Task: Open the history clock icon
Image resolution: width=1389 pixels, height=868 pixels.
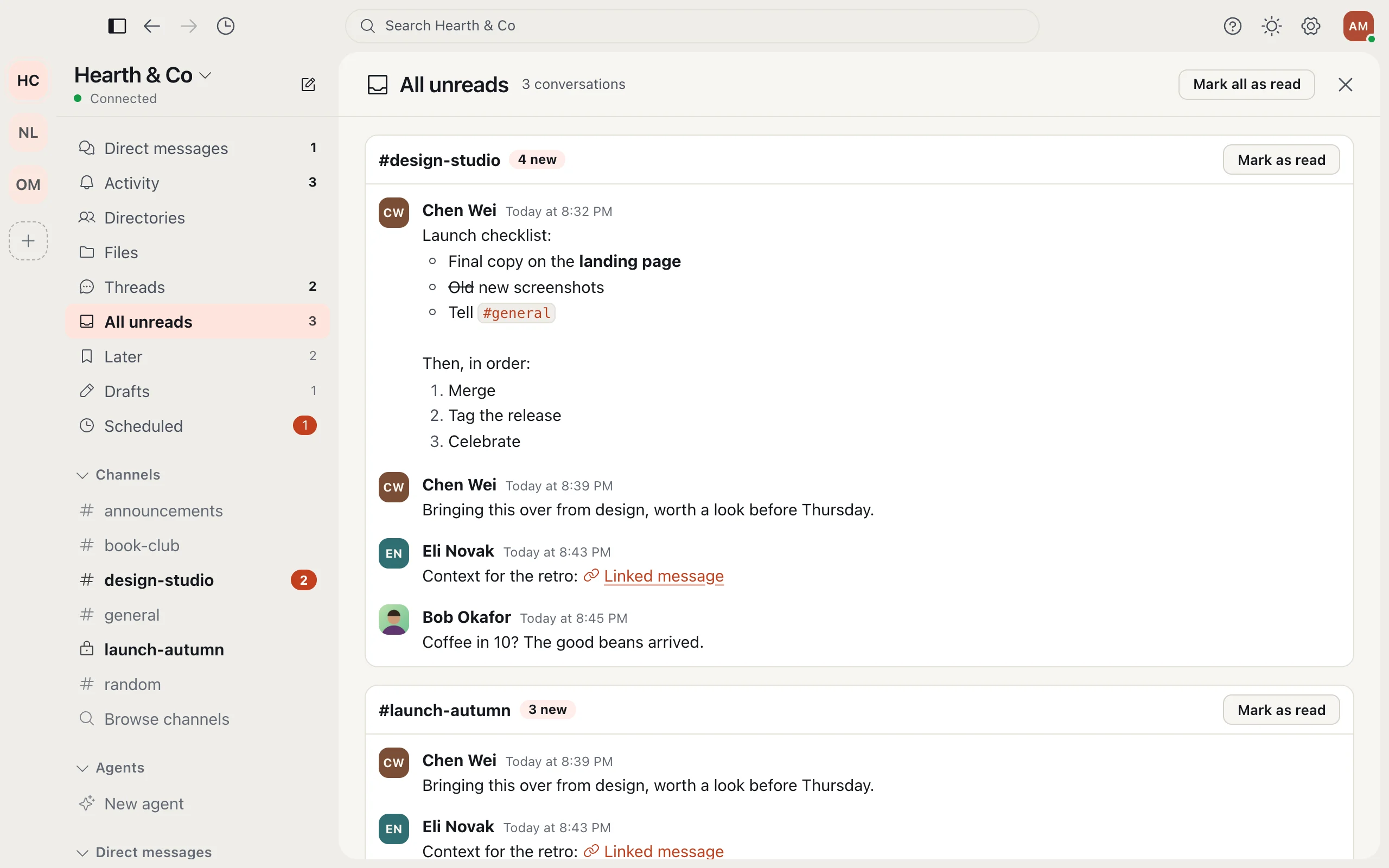Action: 226,26
